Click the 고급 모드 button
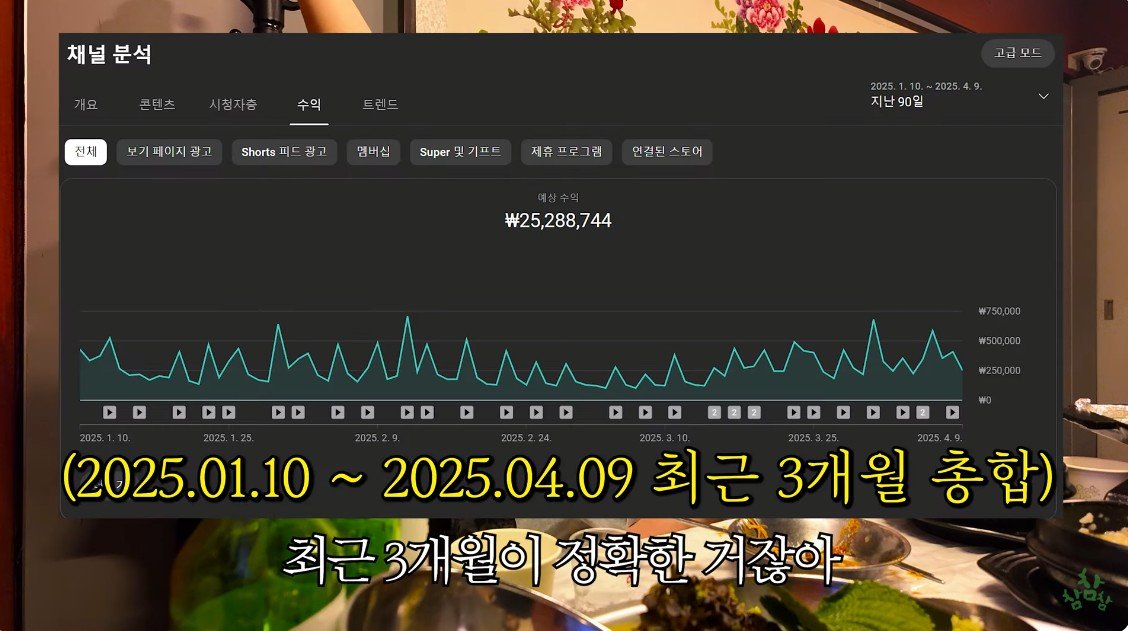Image resolution: width=1128 pixels, height=631 pixels. [x=1017, y=53]
